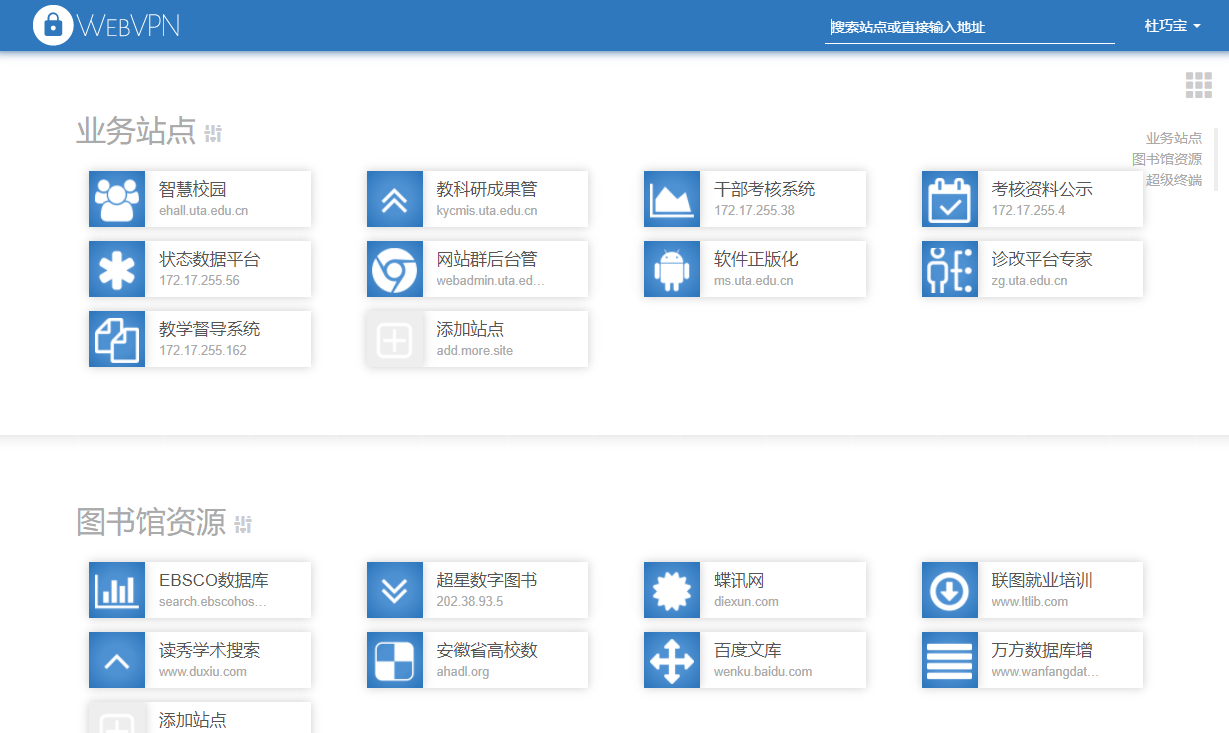Open the 干部考核系统 area chart icon
Viewport: 1229px width, 733px height.
(x=672, y=199)
